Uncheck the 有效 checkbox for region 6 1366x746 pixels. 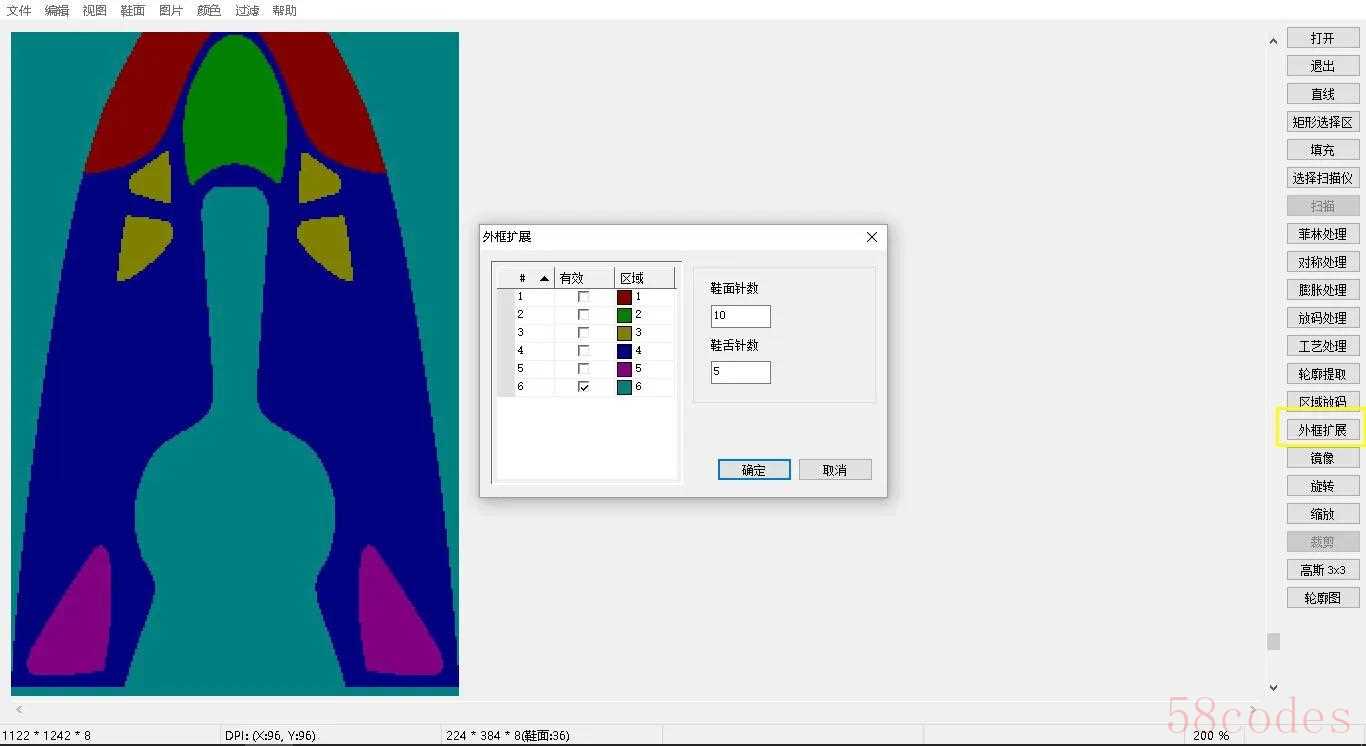click(584, 387)
